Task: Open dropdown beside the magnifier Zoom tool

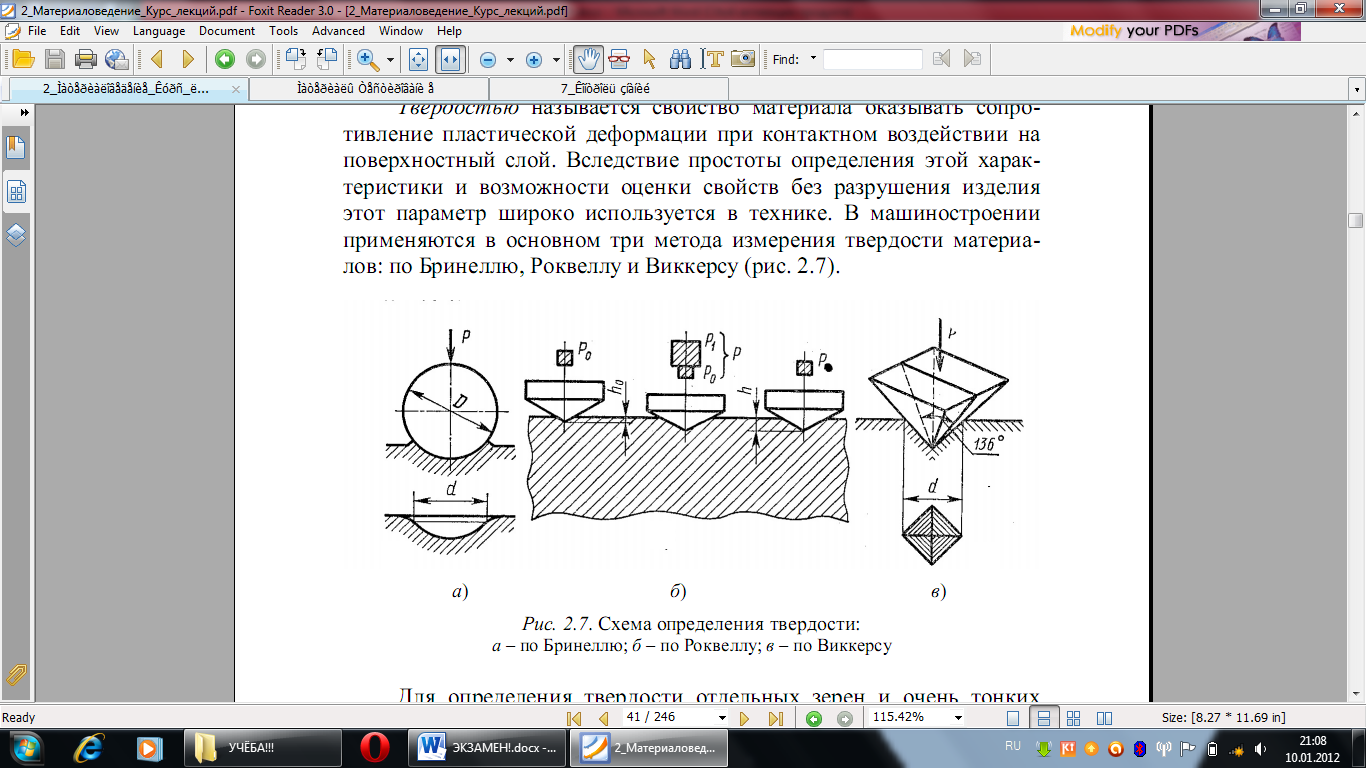Action: pos(390,60)
